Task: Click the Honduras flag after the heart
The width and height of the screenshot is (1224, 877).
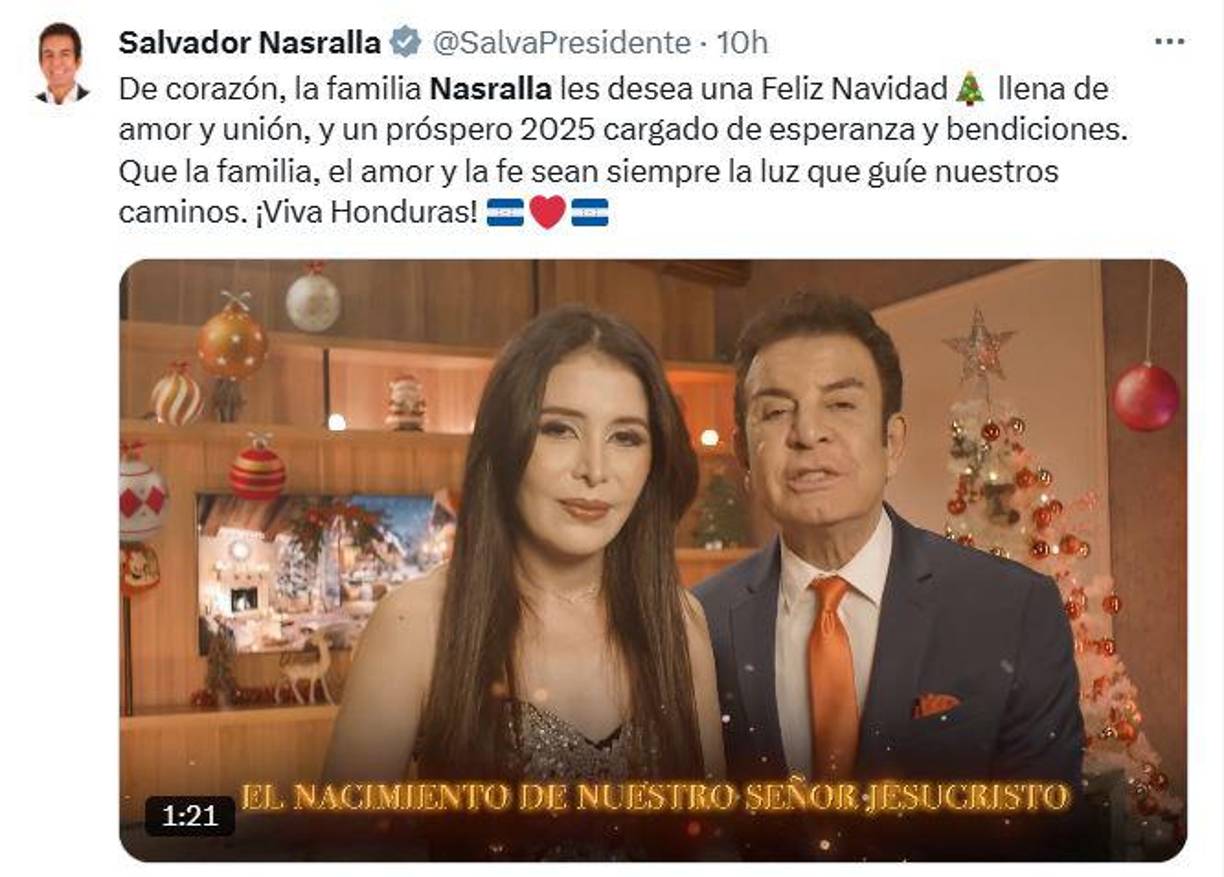Action: (590, 212)
